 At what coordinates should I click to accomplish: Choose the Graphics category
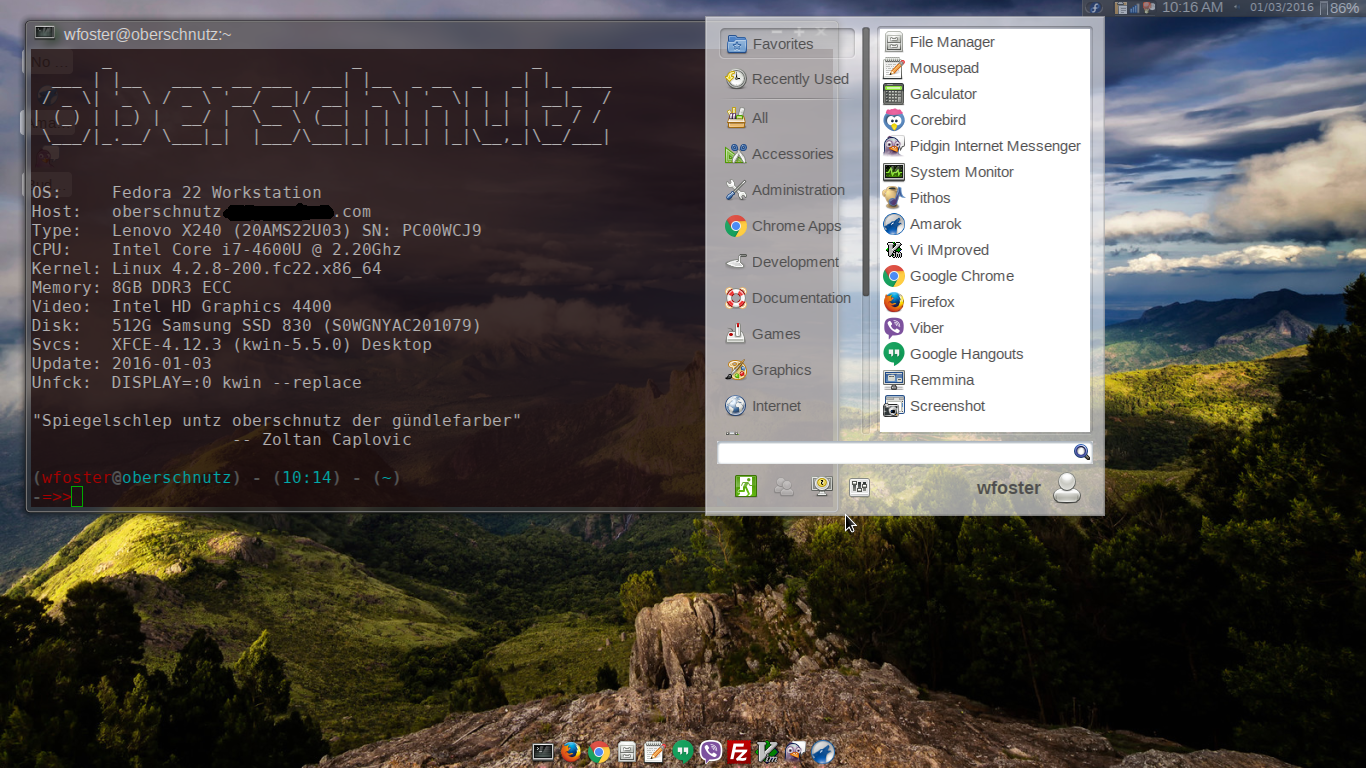(x=781, y=370)
